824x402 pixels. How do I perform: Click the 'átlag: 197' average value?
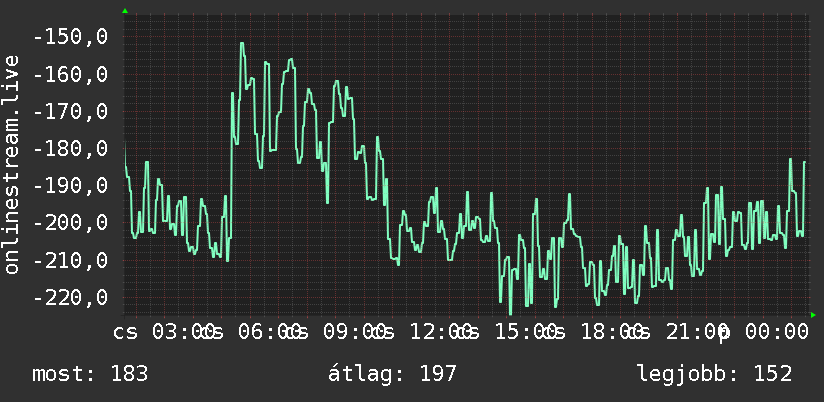[392, 374]
